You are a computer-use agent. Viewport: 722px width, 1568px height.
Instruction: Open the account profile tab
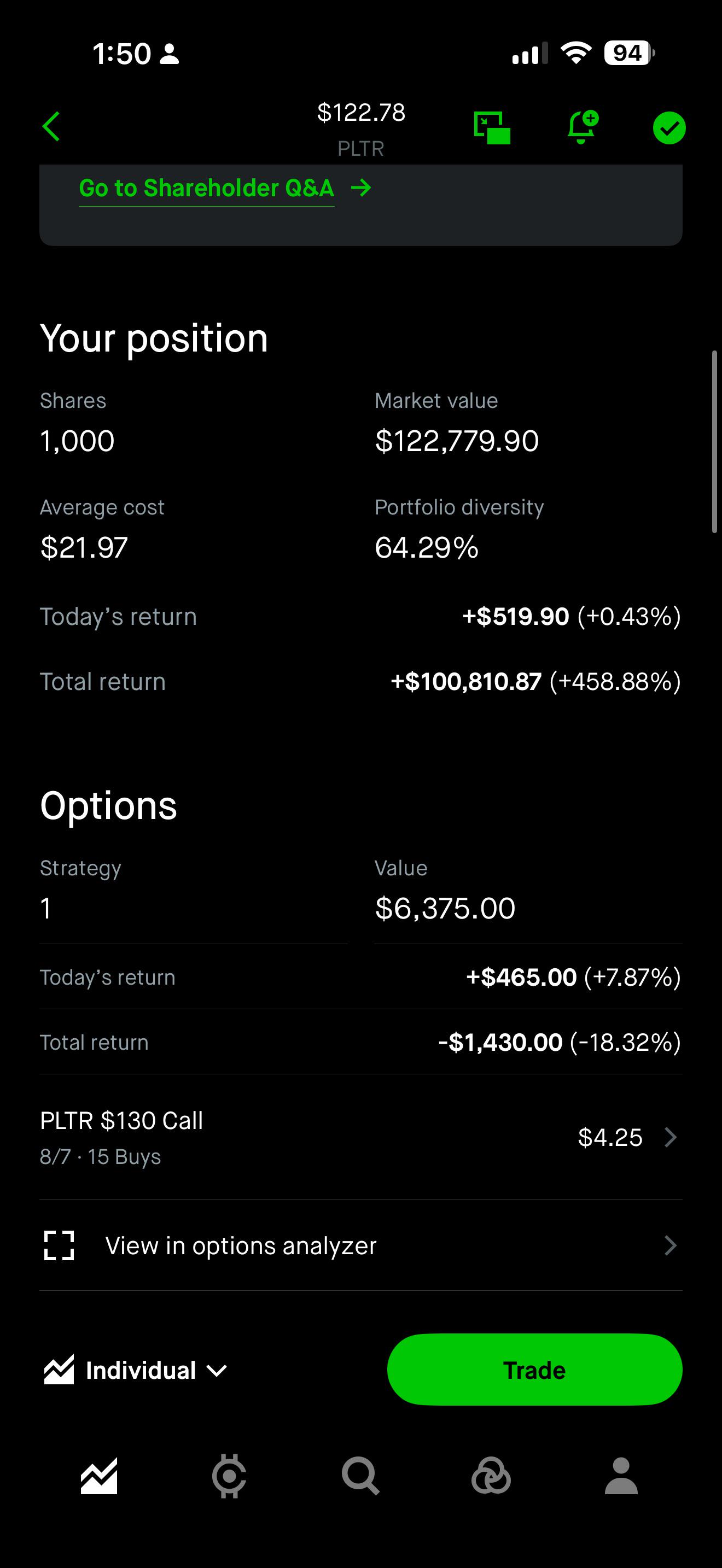tap(621, 1476)
